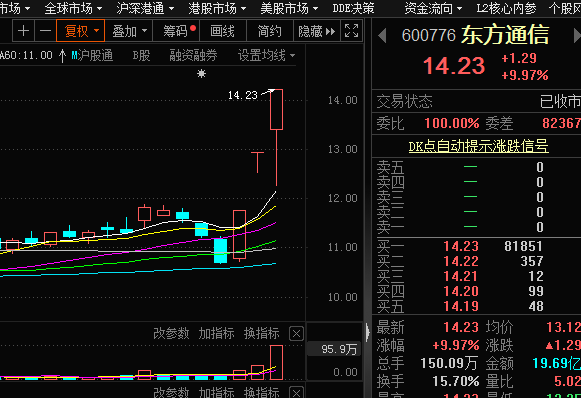Image resolution: width=581 pixels, height=398 pixels.
Task: Expand the 叠加 overlay dropdown
Action: point(129,31)
